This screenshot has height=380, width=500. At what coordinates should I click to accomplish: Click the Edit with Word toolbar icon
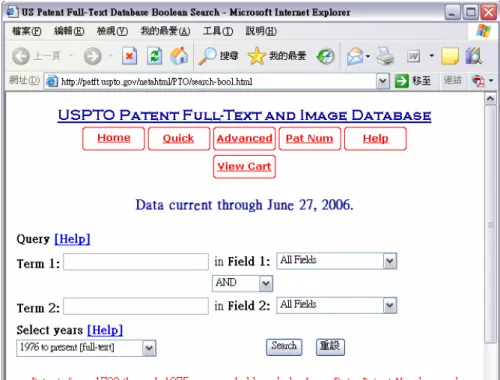tap(413, 56)
